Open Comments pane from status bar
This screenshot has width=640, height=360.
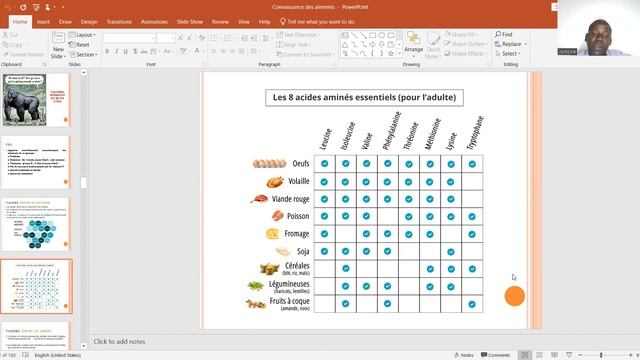click(496, 355)
